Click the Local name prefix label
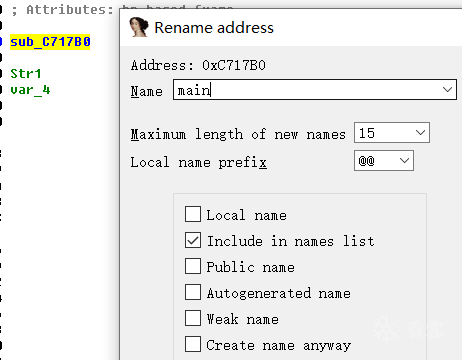The height and width of the screenshot is (360, 462). coord(199,162)
